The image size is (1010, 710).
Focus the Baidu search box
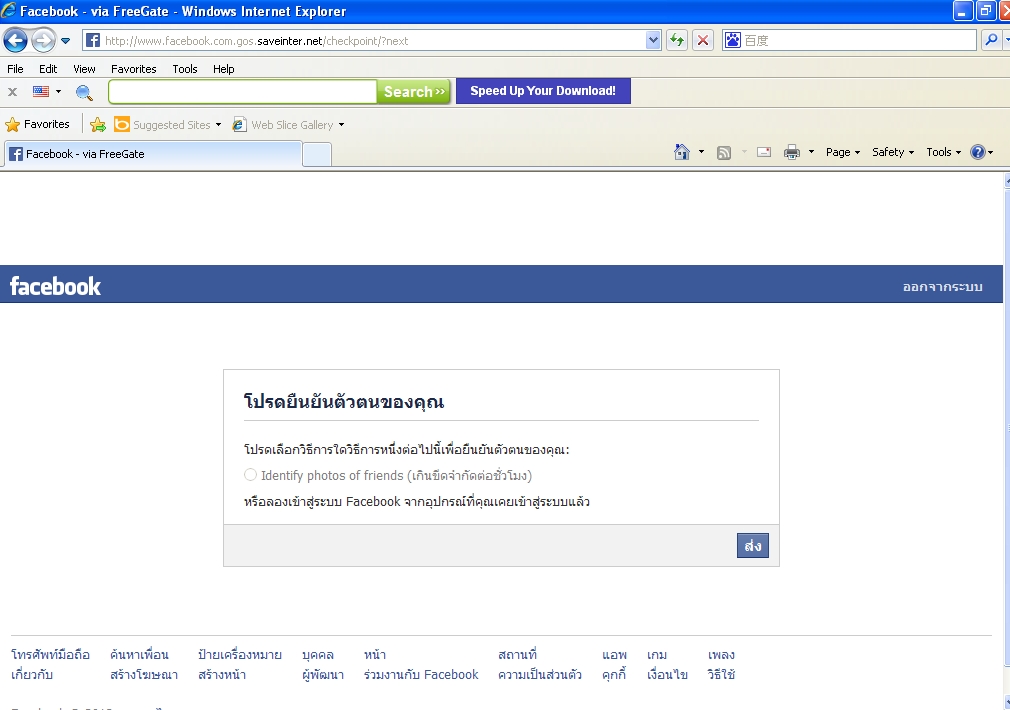click(x=859, y=41)
